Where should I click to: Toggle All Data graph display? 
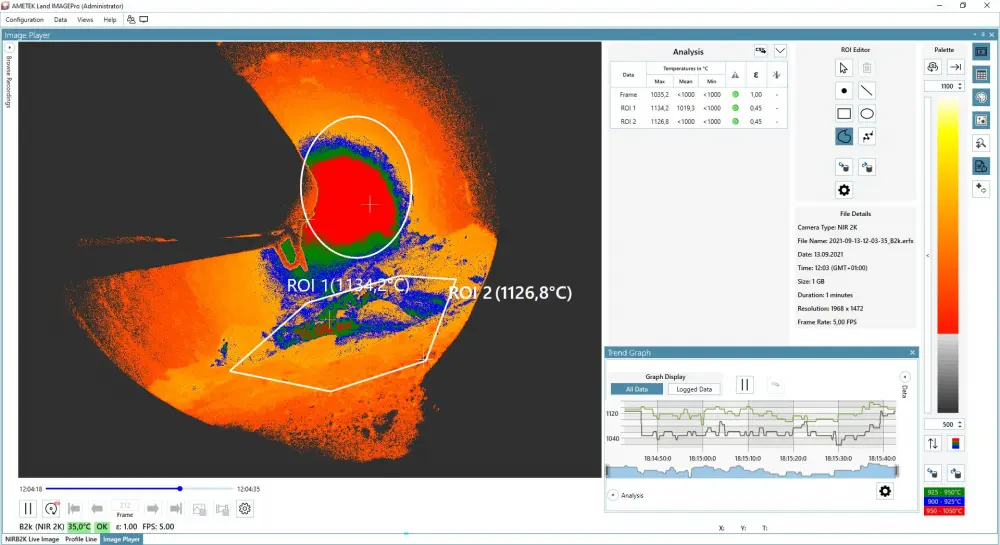(x=637, y=389)
